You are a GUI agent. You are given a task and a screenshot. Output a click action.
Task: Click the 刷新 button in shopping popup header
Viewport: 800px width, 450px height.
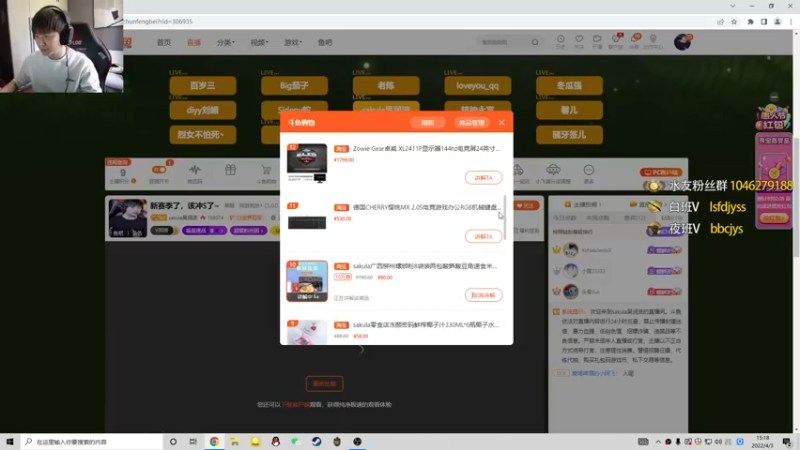[x=428, y=123]
